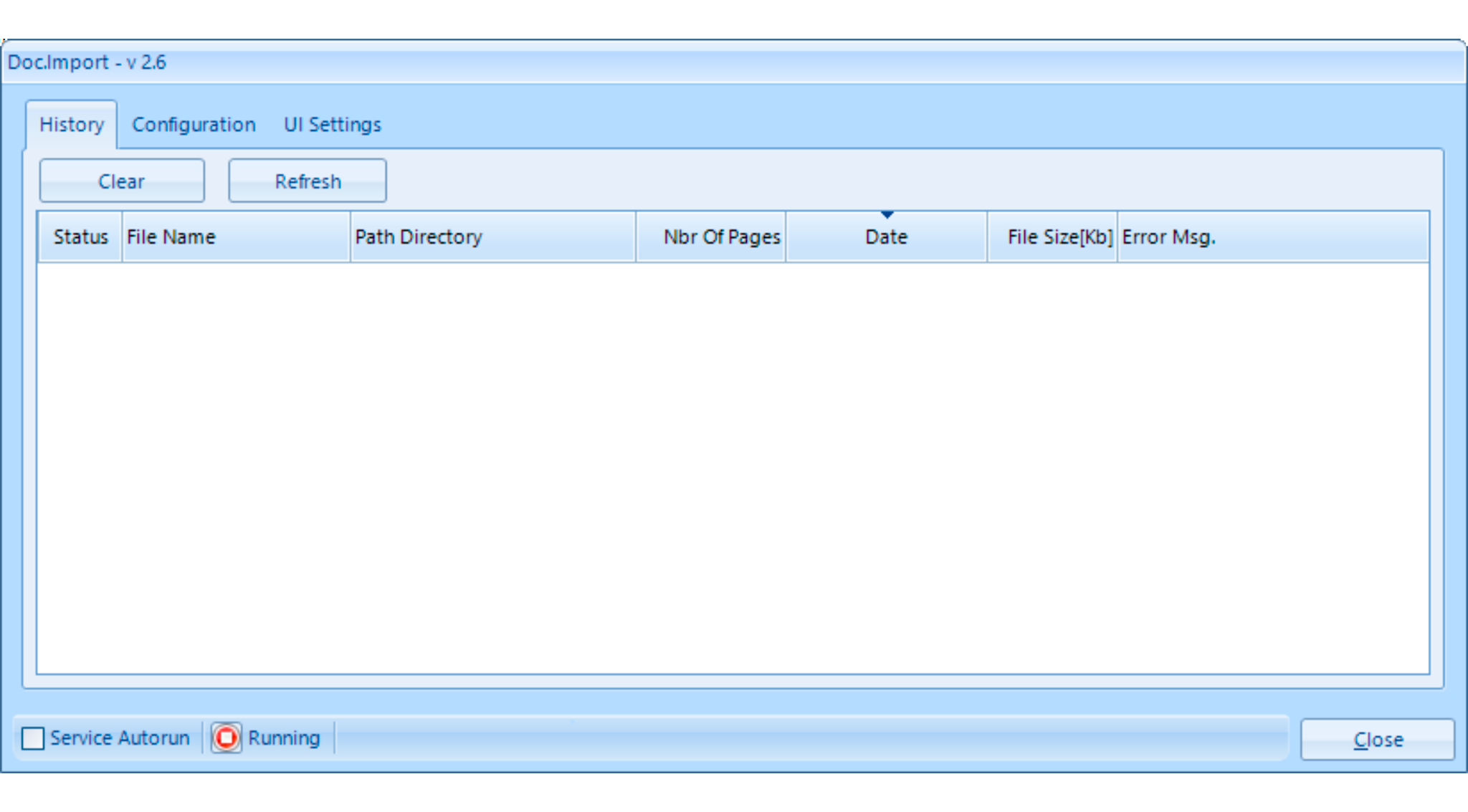The image size is (1468, 812).
Task: Click the Service Autorun label text
Action: (x=120, y=738)
